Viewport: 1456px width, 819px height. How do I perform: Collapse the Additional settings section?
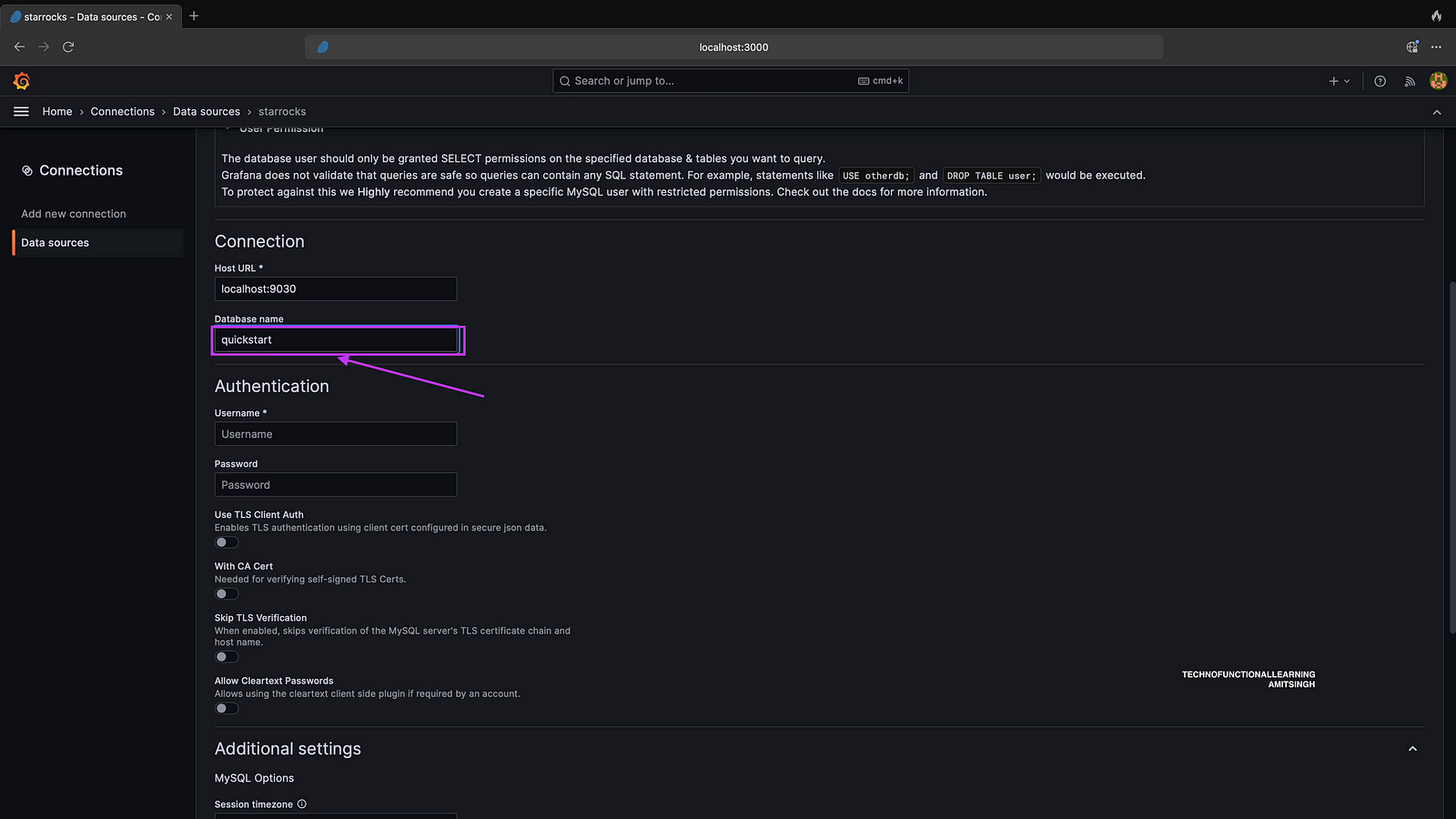pos(1412,749)
